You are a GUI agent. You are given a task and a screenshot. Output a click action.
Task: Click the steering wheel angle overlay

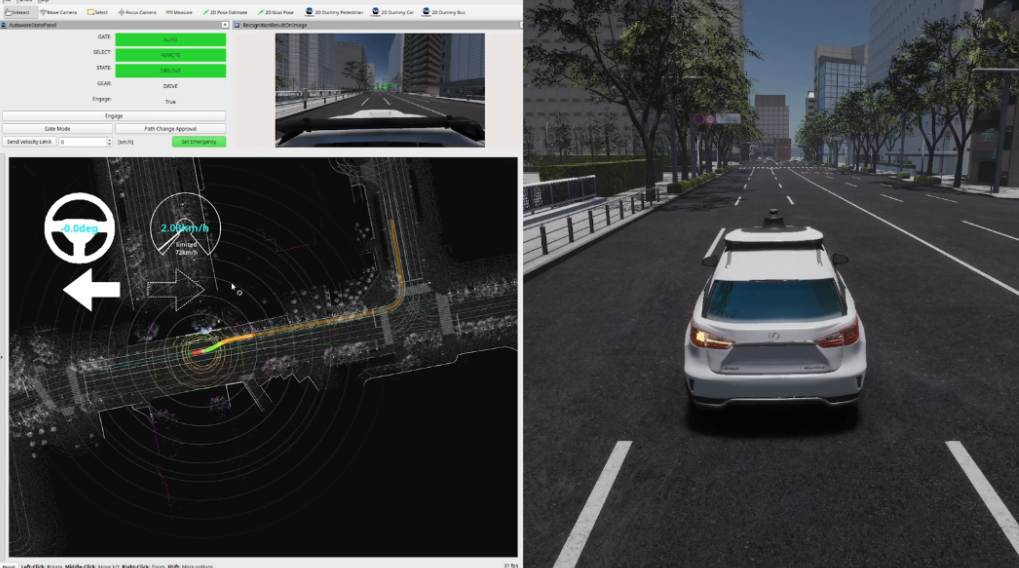pyautogui.click(x=79, y=228)
